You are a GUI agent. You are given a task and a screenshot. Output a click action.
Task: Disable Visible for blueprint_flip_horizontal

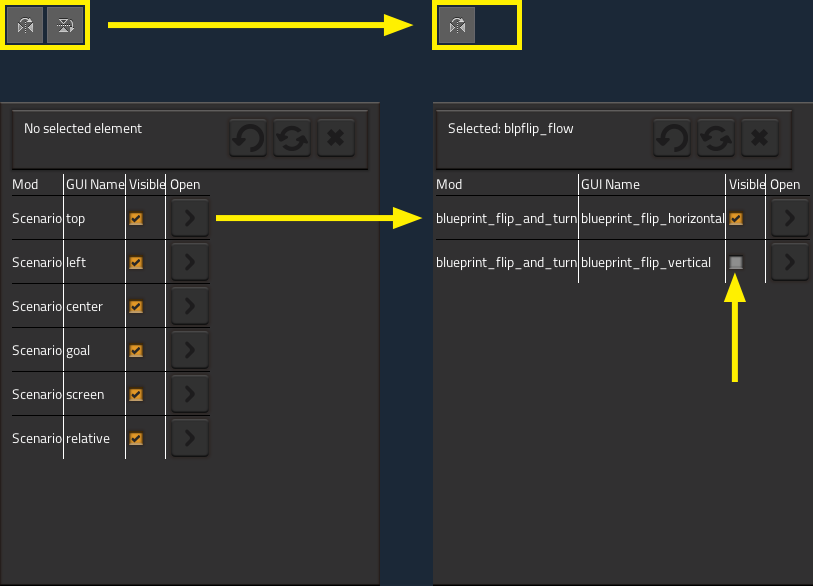[736, 219]
